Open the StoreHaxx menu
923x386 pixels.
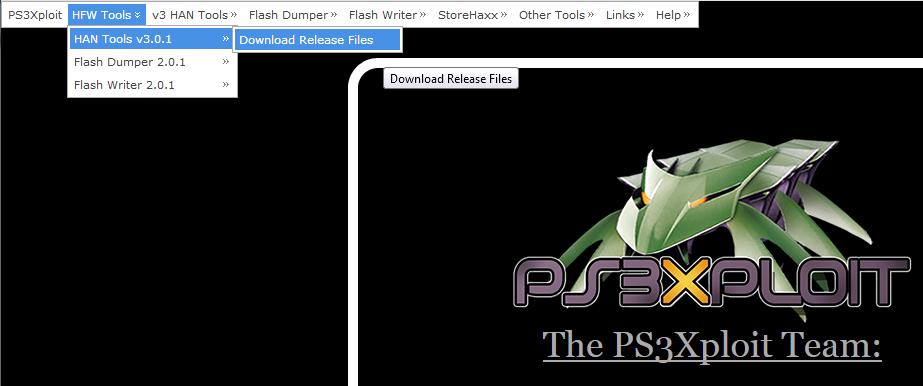click(472, 15)
